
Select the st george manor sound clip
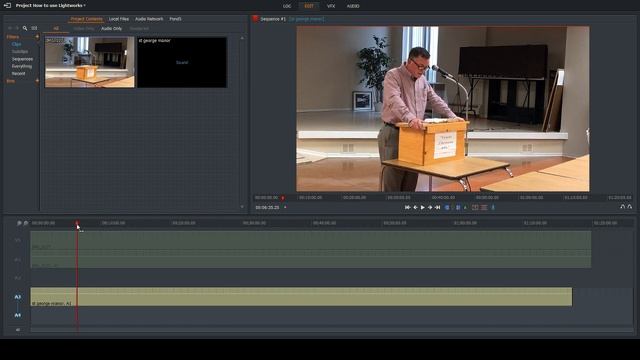pyautogui.click(x=182, y=62)
